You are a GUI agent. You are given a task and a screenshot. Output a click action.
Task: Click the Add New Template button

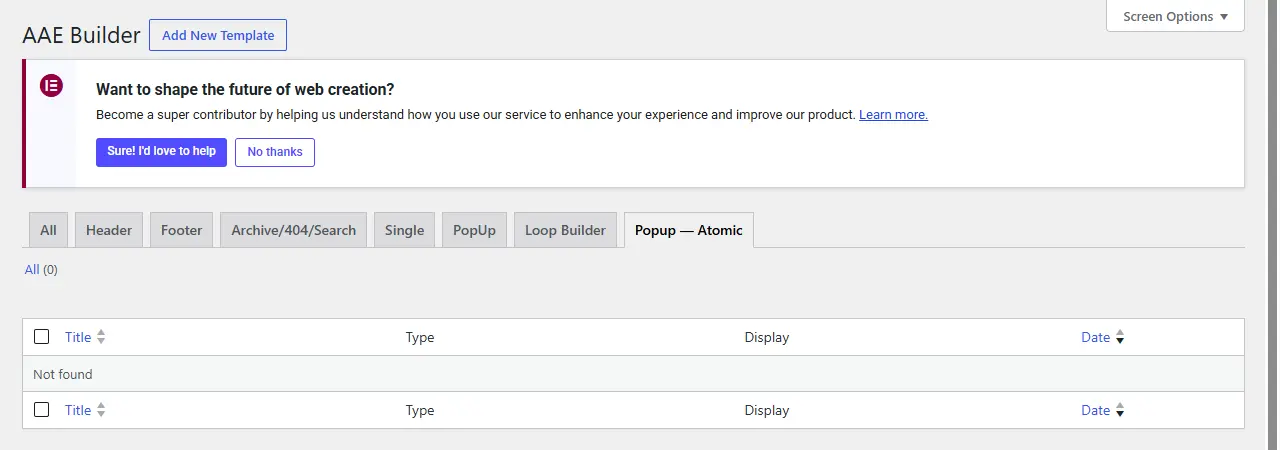coord(218,35)
